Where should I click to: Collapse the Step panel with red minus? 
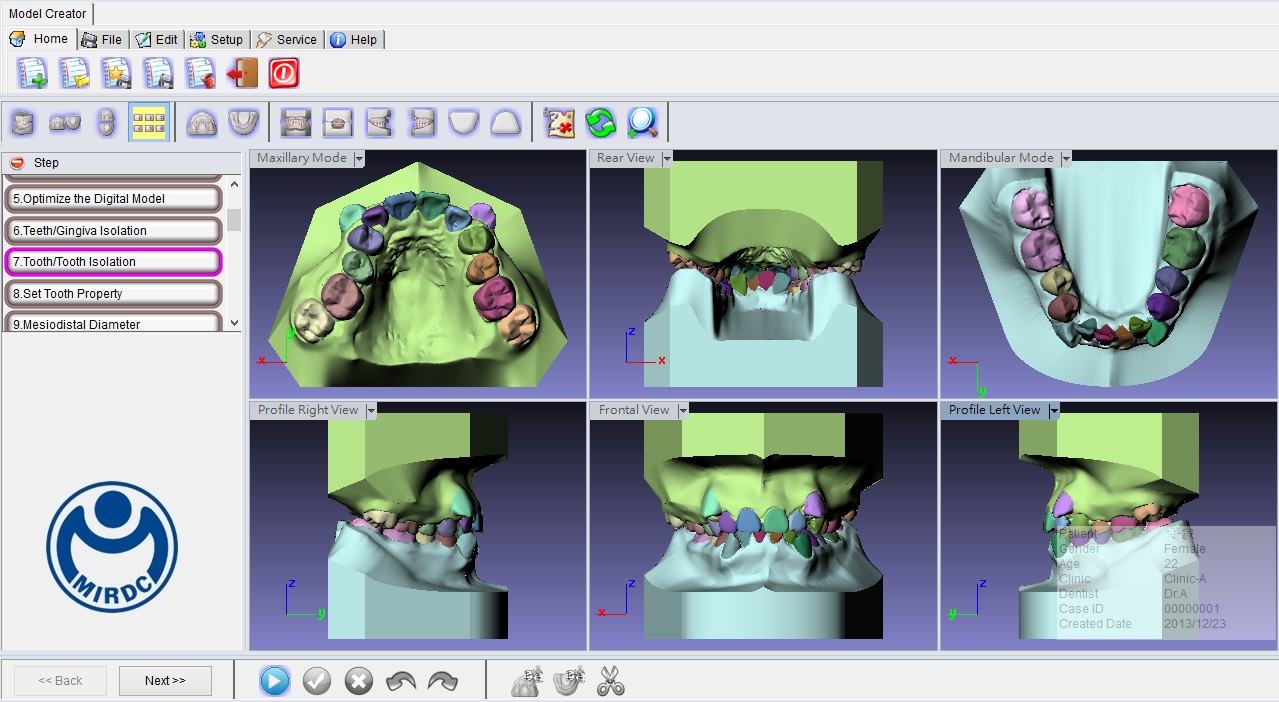point(17,163)
